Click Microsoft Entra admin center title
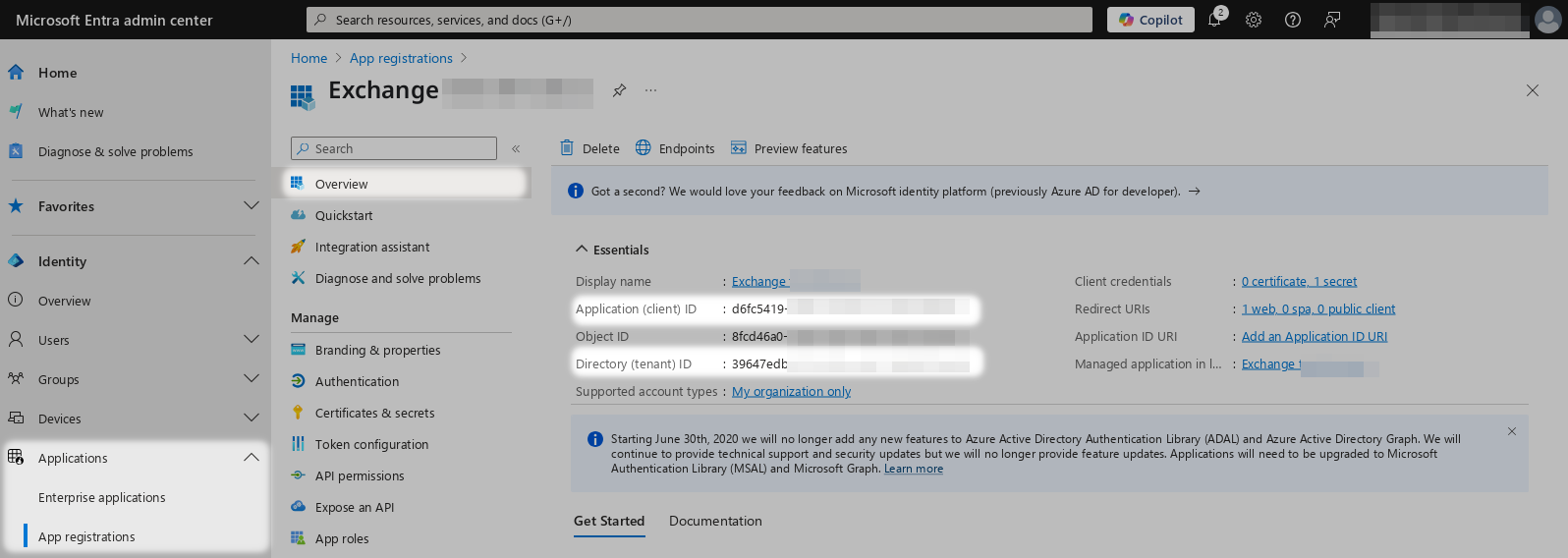This screenshot has width=1568, height=558. pos(114,20)
